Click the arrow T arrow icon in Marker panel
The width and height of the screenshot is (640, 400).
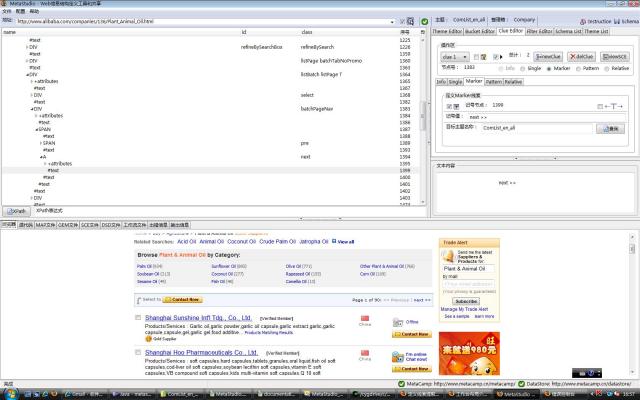coord(613,106)
